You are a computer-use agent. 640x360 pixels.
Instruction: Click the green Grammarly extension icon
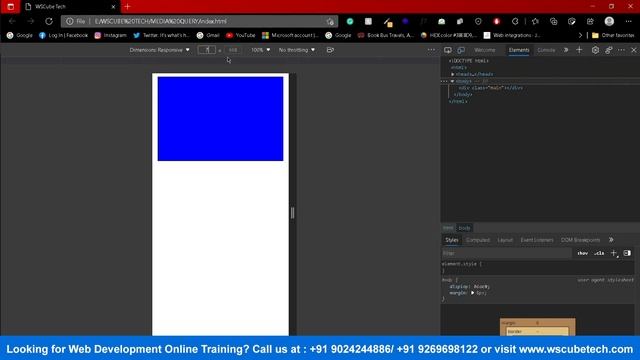(350, 21)
